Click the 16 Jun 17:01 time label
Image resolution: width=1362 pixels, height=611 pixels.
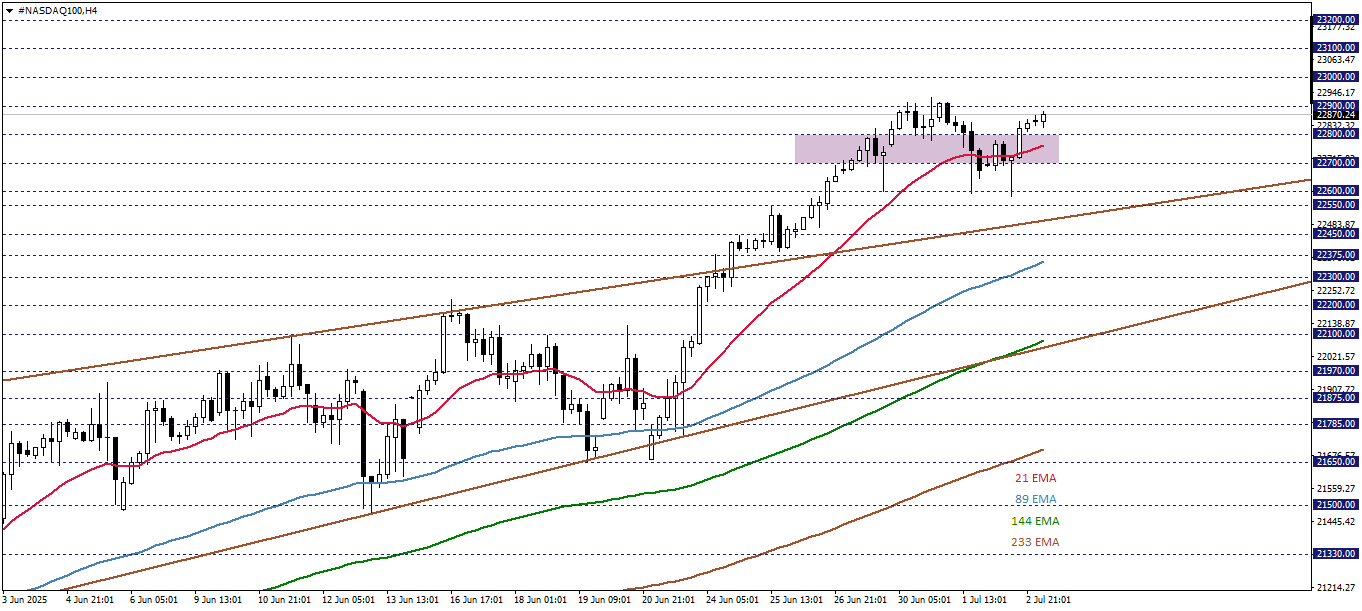click(477, 600)
